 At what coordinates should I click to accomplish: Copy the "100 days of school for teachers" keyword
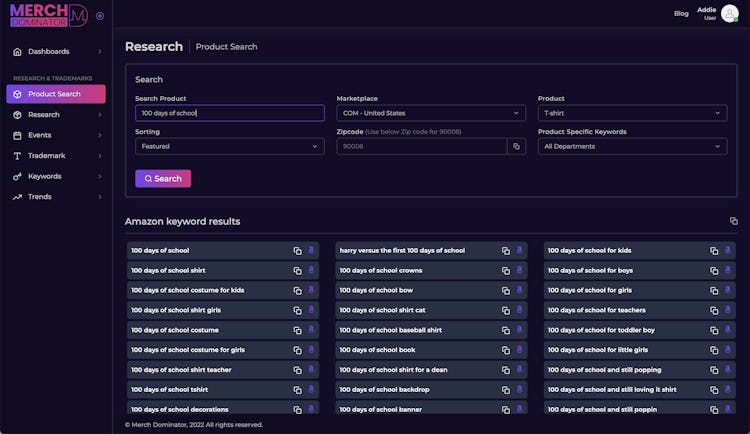coord(714,310)
